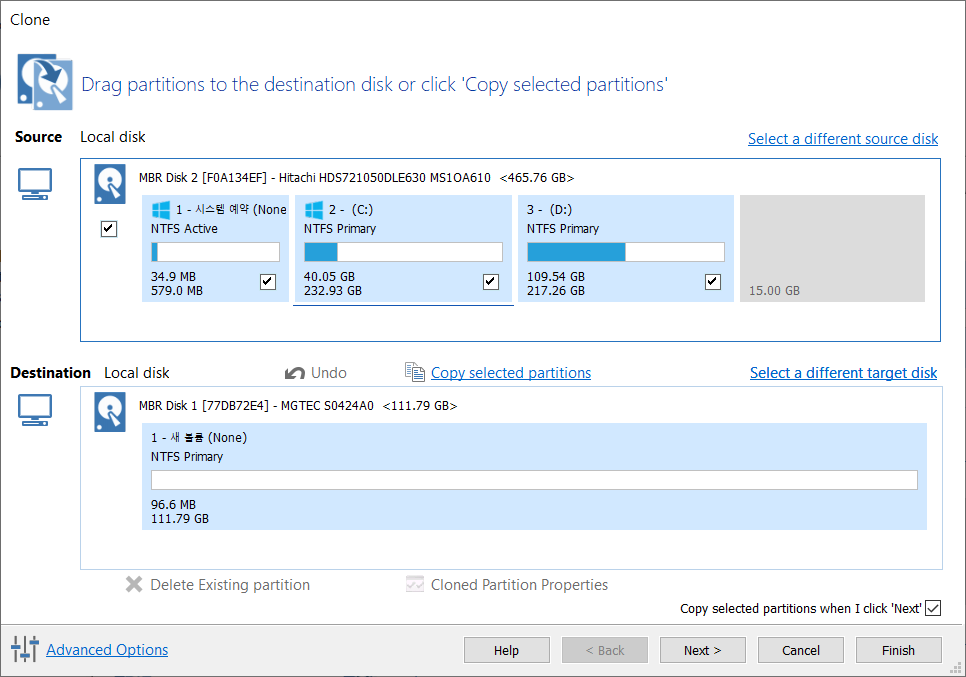Toggle 'Copy selected partitions when I click Next'
This screenshot has height=677, width=966.
click(933, 608)
